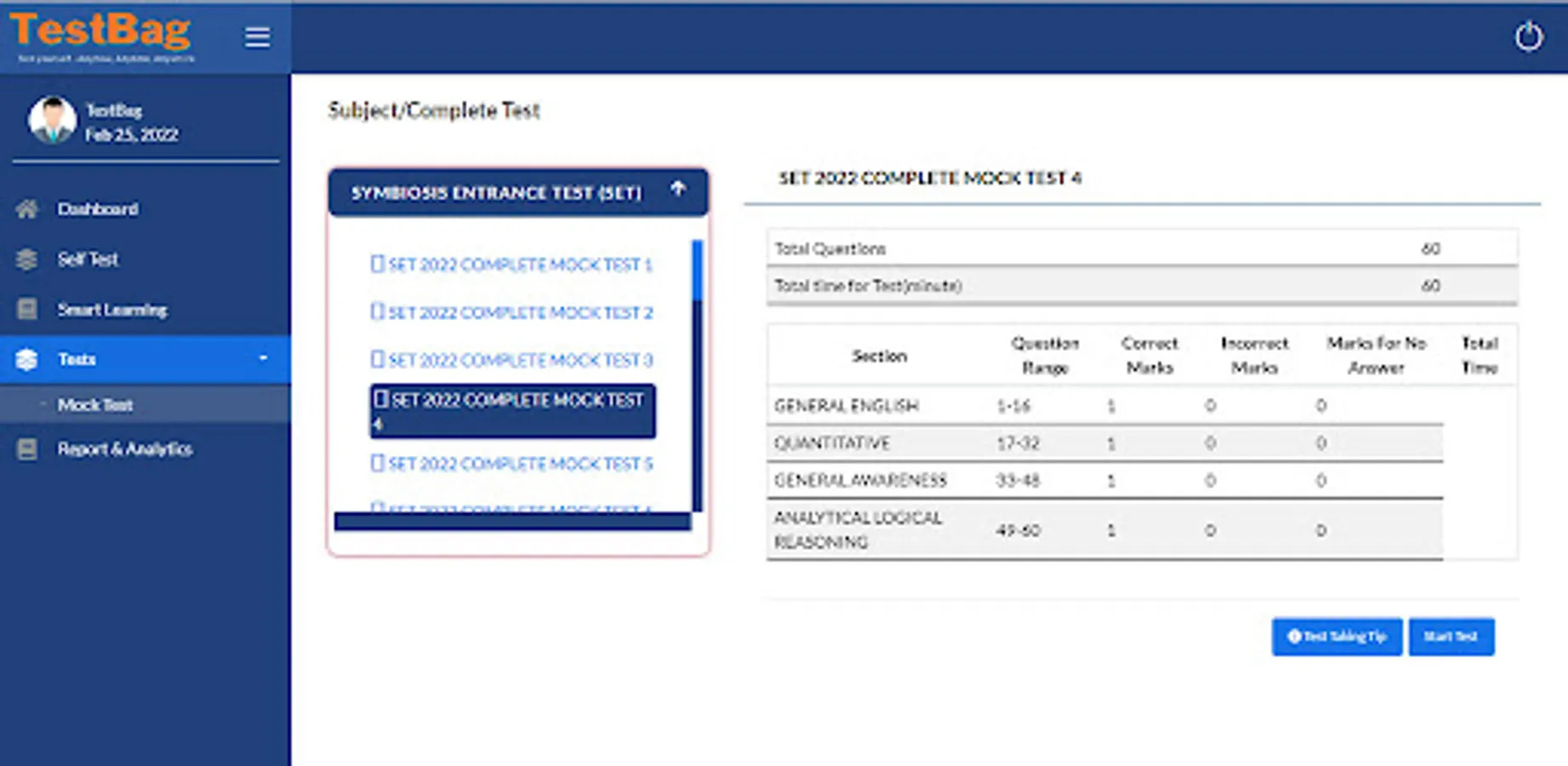The height and width of the screenshot is (766, 1568).
Task: Click the 'GENERAL ENGLISH' section cell
Action: (847, 406)
